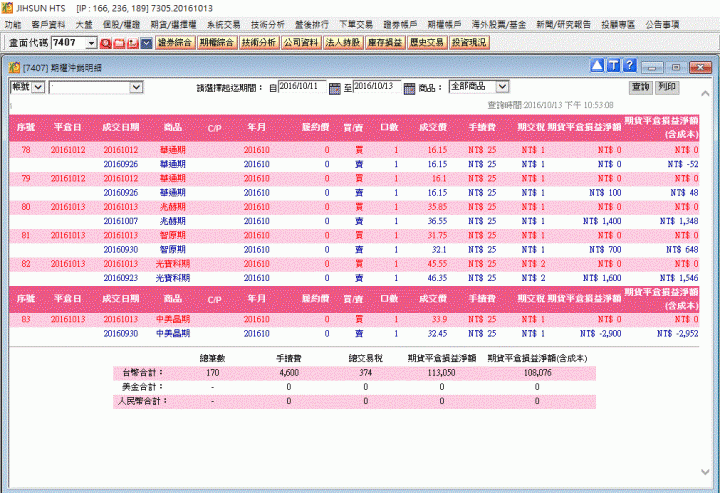Open the 公告事項 menu
This screenshot has width=720, height=493.
[x=662, y=25]
